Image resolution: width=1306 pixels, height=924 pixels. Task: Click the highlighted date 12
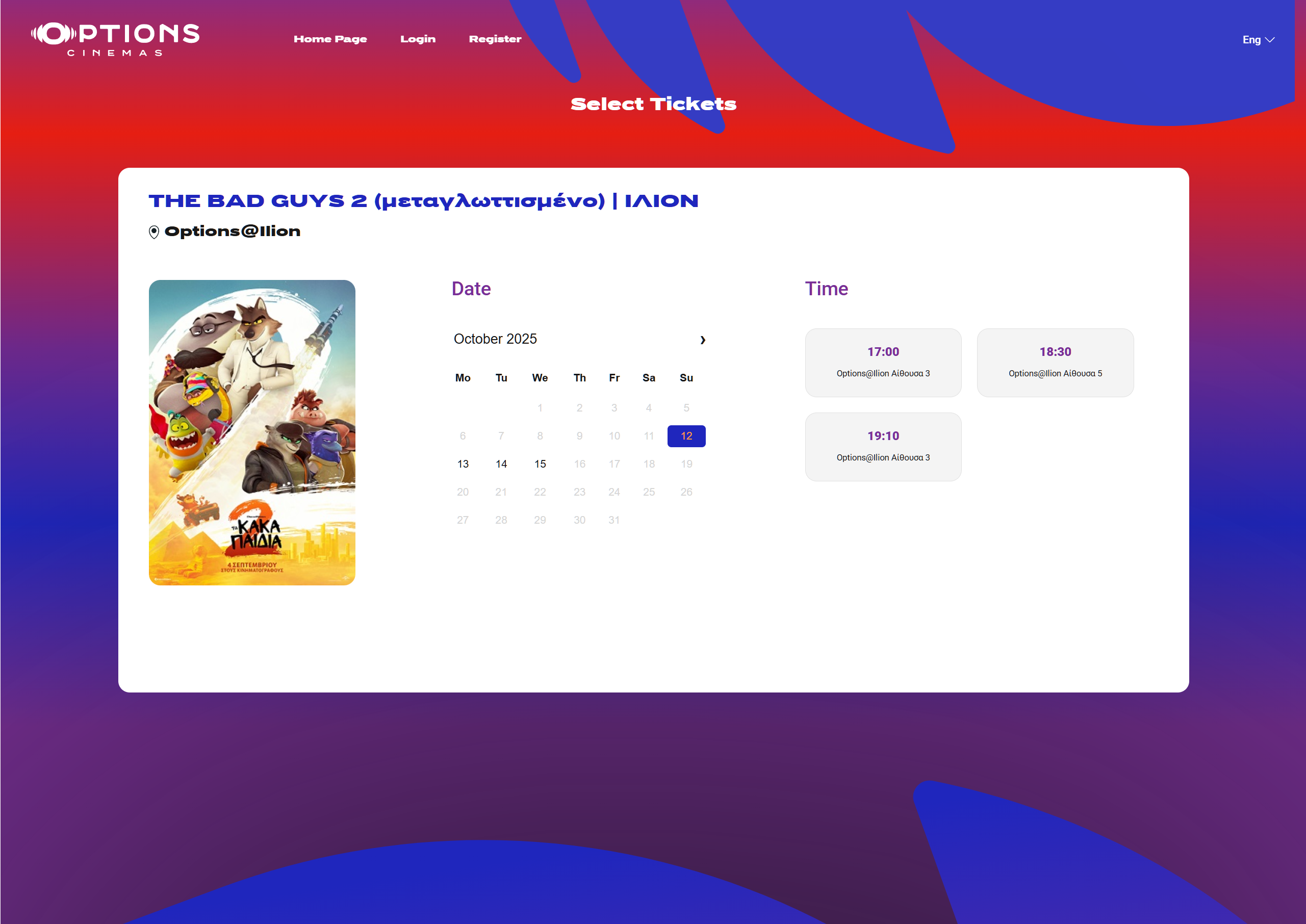click(686, 436)
